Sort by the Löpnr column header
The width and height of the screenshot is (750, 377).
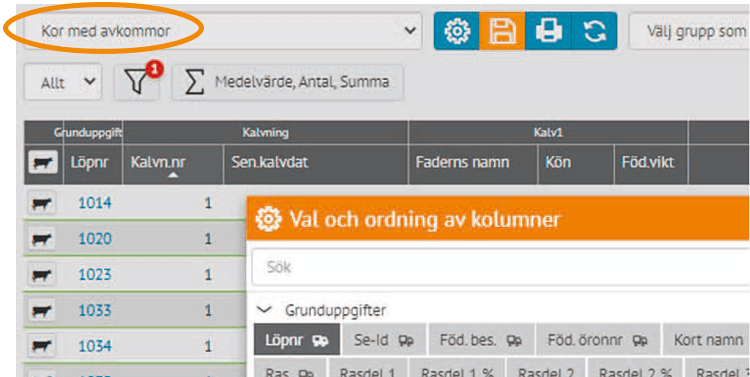tap(93, 164)
